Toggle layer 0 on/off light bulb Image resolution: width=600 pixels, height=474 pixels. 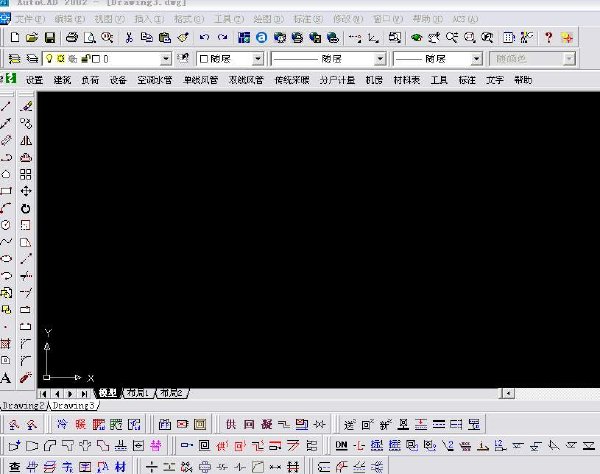49,59
